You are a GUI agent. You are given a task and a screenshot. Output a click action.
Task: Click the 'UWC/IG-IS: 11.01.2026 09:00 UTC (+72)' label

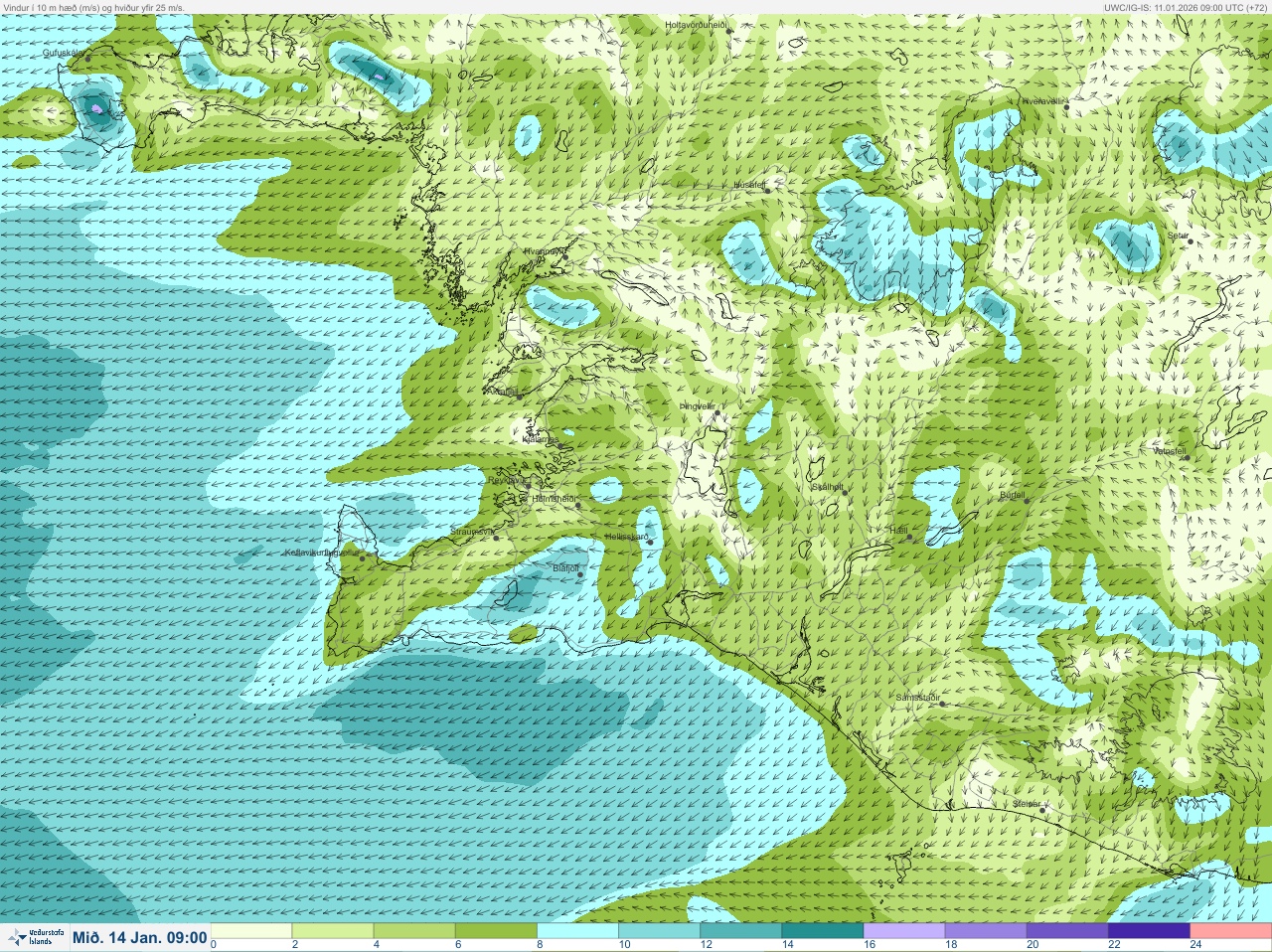(x=1186, y=7)
